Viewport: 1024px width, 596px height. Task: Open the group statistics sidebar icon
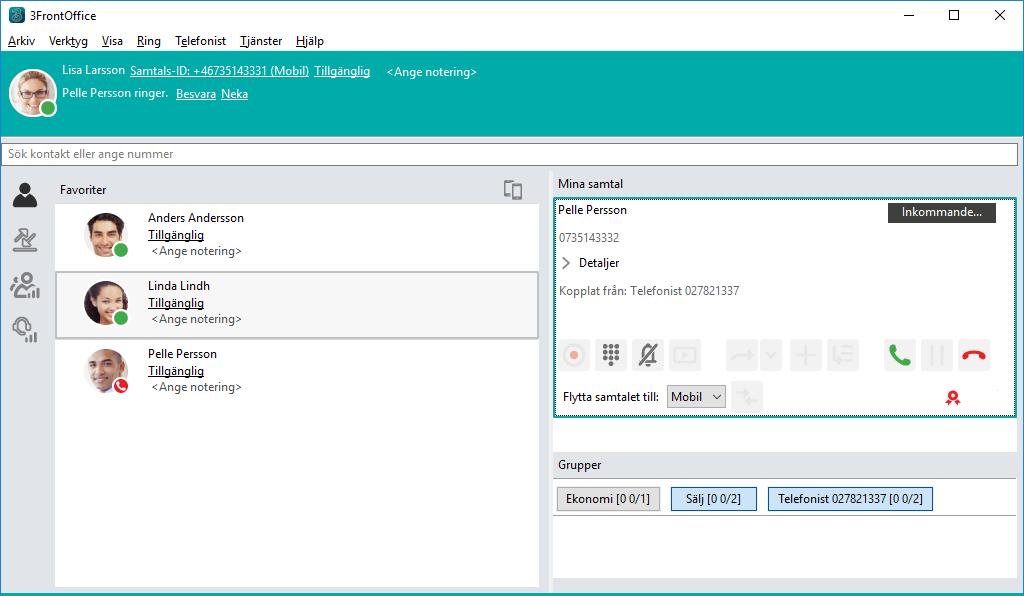coord(25,285)
